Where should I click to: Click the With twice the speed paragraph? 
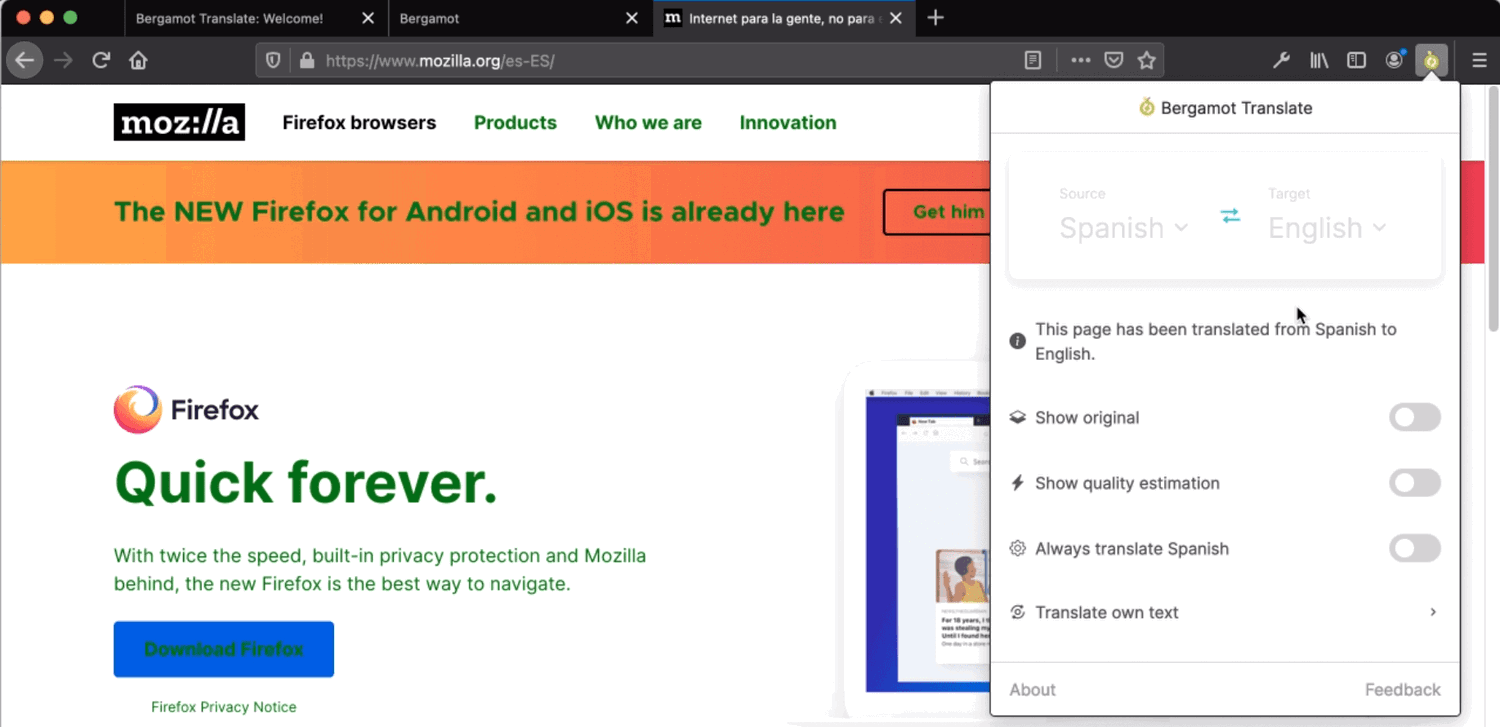[x=380, y=570]
